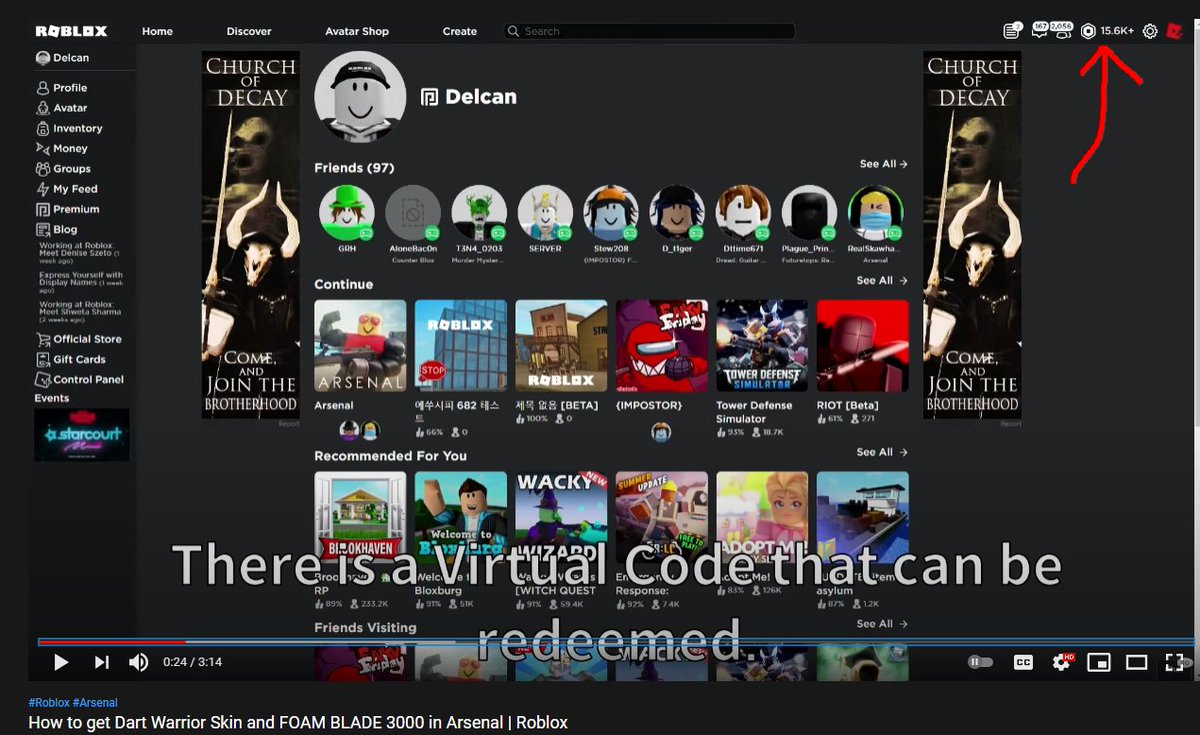Open the Welcome to Bloxburg game thumbnail
Screen dimensions: 1200x735
(461, 518)
